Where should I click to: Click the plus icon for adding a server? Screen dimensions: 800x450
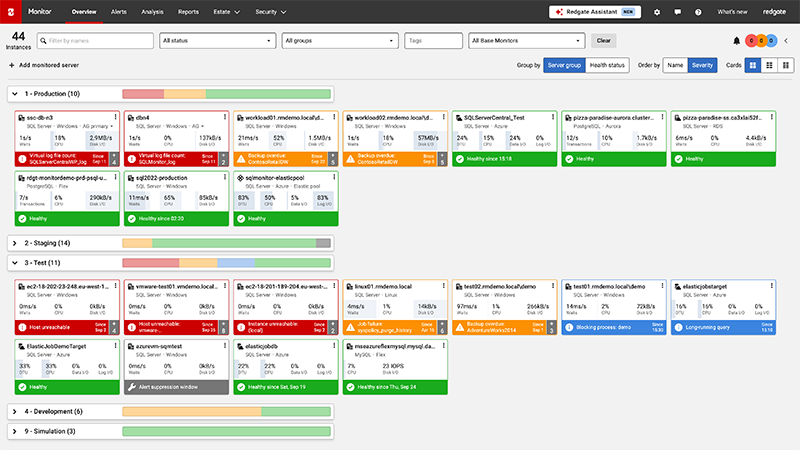click(11, 65)
